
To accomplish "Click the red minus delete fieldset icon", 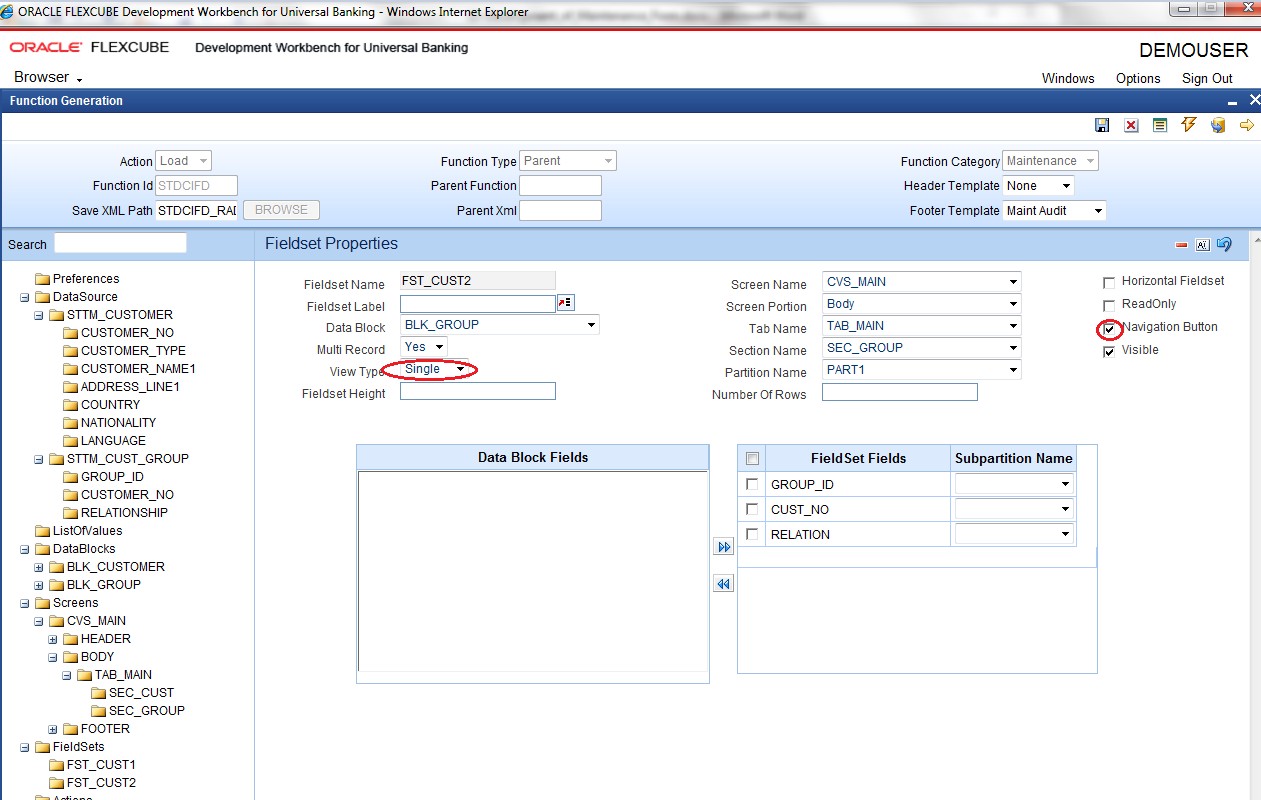I will (1182, 245).
